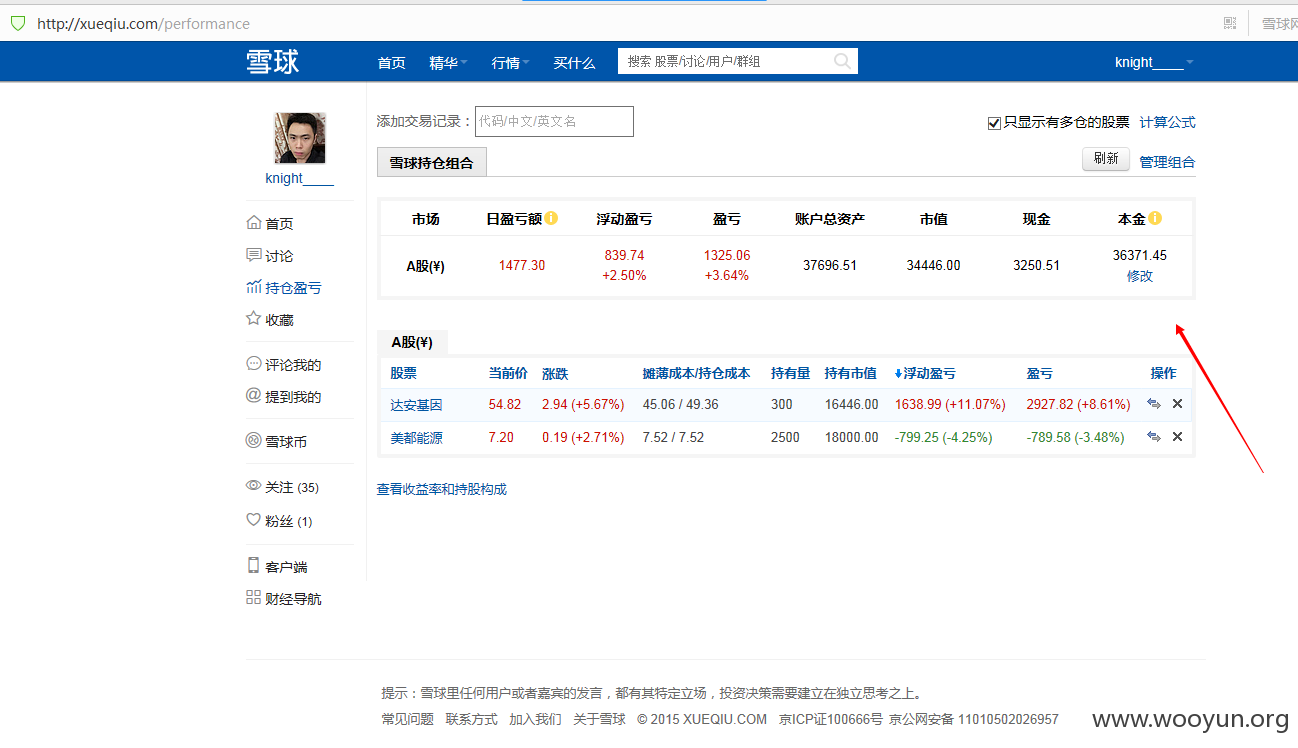Click the info icon beside 本金
1298x748 pixels.
[1155, 218]
